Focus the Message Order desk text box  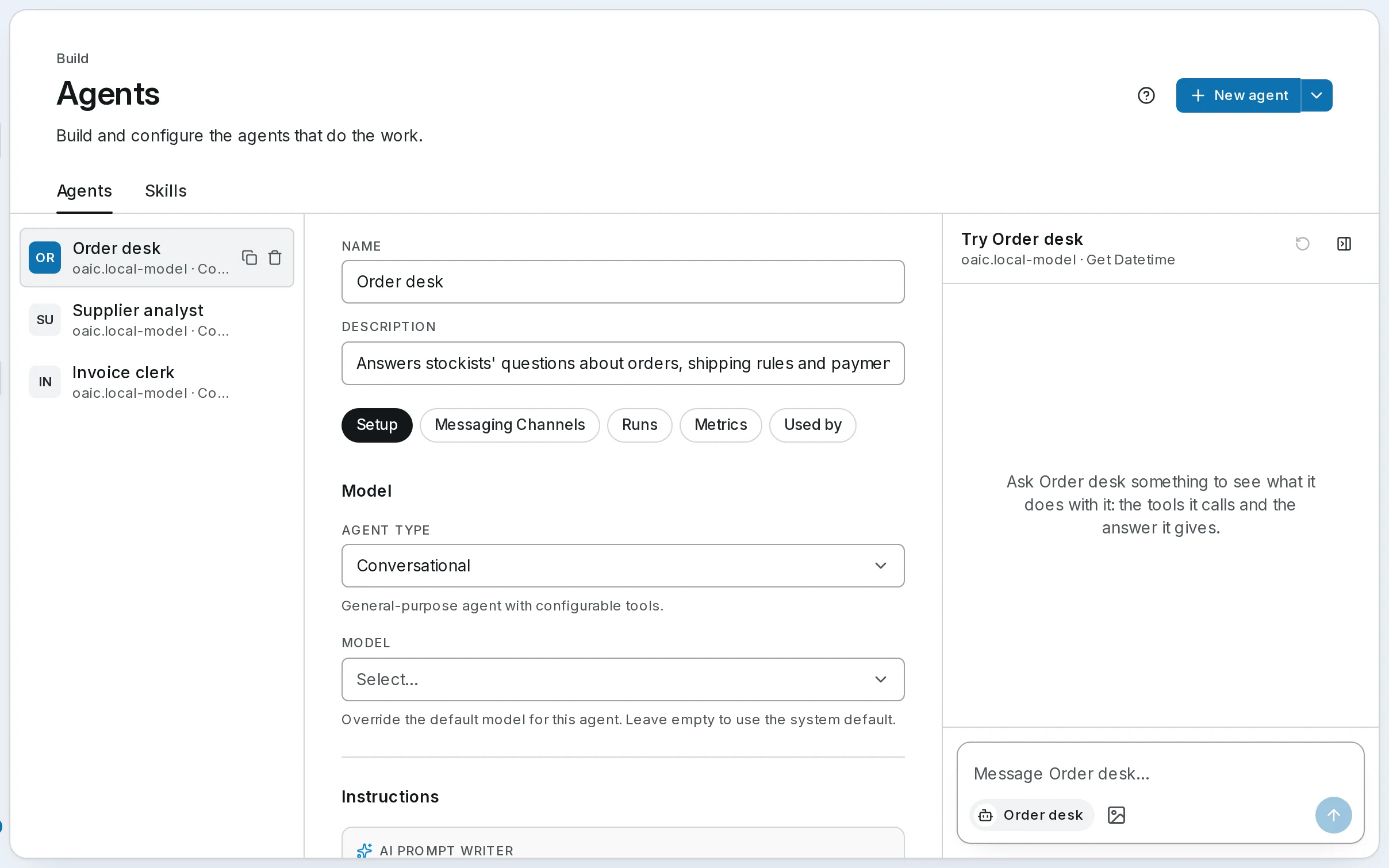click(x=1160, y=773)
